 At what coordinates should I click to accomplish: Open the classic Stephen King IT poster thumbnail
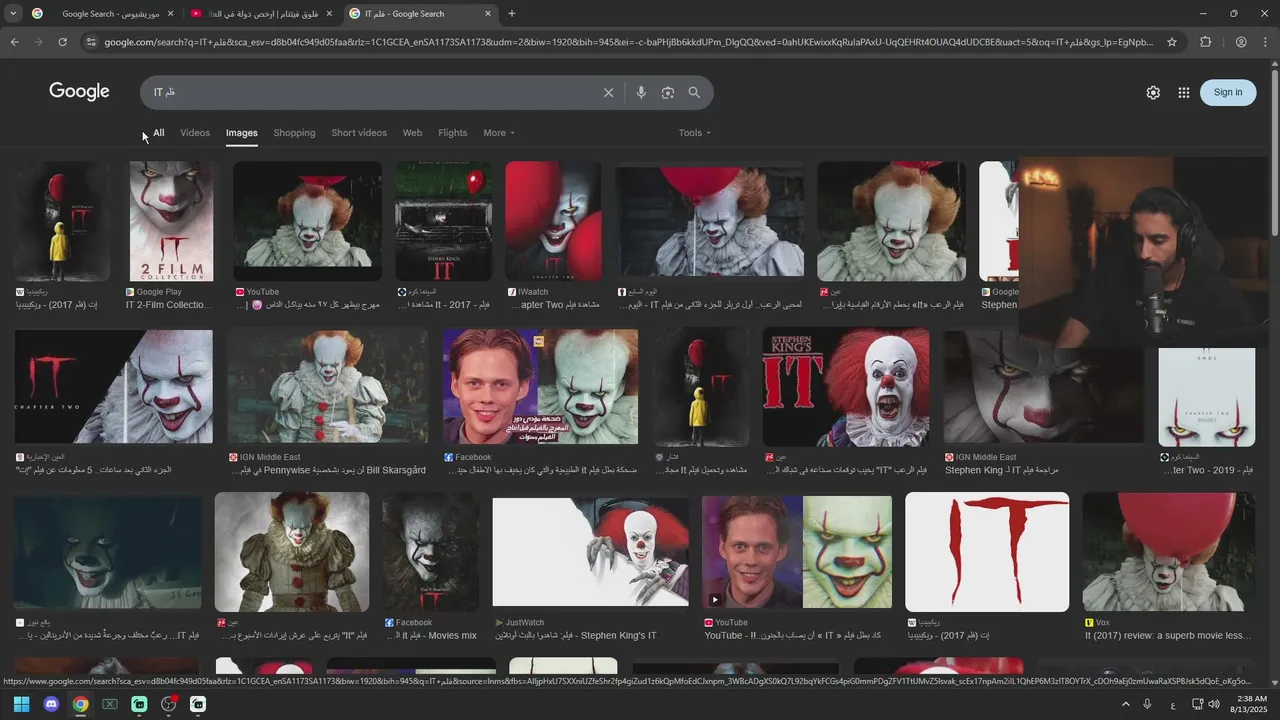[x=846, y=388]
